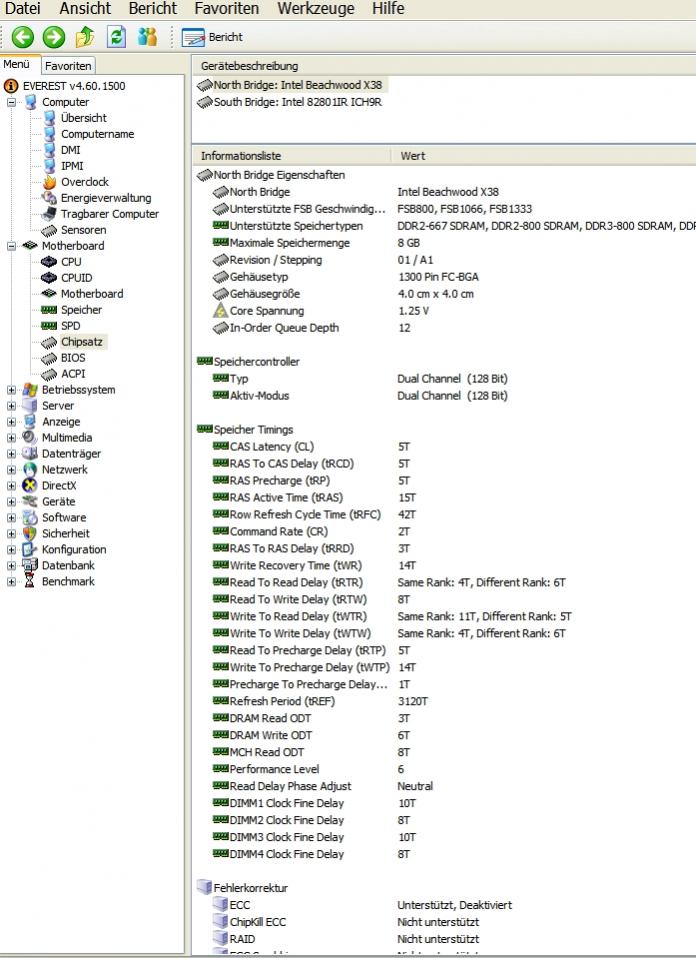Select Computername icon in tree
Image resolution: width=696 pixels, height=958 pixels.
point(49,134)
